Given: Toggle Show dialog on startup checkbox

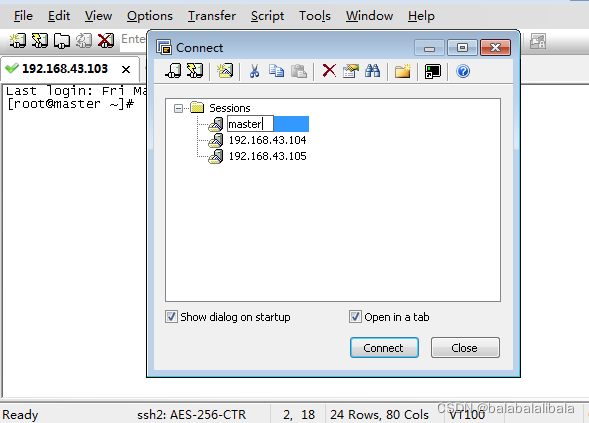Looking at the screenshot, I should click(171, 317).
